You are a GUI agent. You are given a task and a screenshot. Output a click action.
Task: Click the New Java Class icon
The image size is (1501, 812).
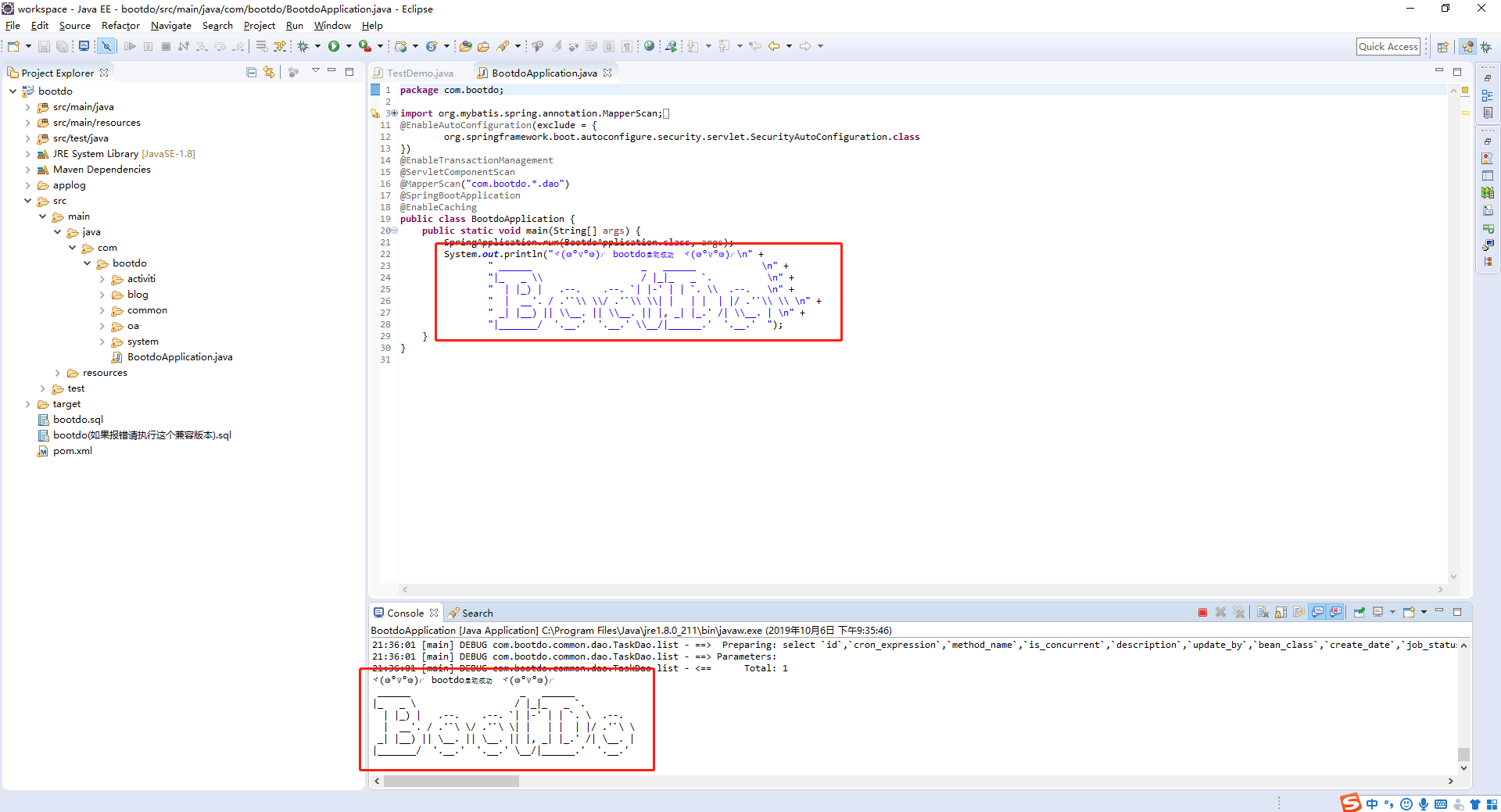click(432, 46)
